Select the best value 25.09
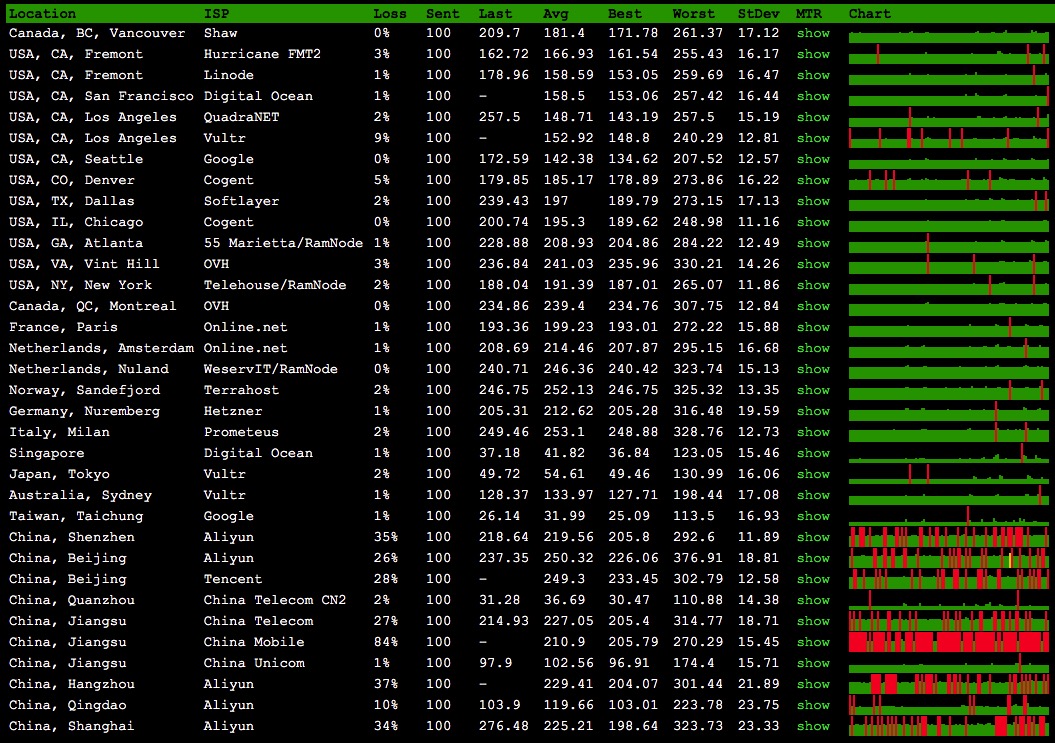1055x743 pixels. (x=629, y=516)
